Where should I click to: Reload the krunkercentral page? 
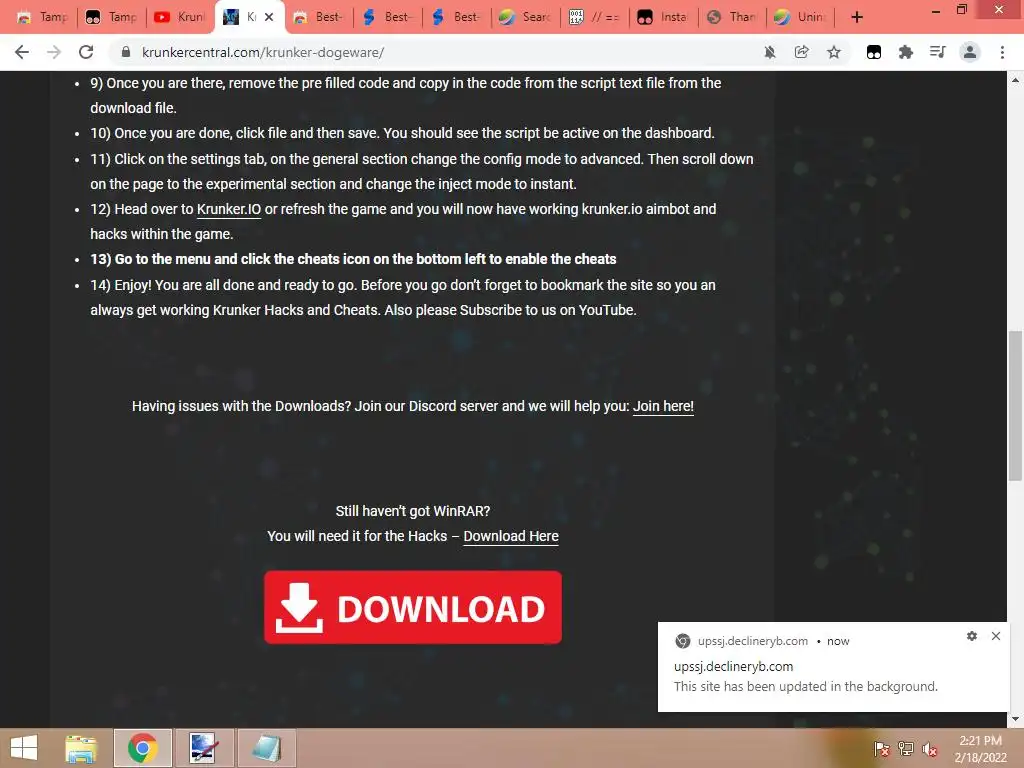point(86,52)
